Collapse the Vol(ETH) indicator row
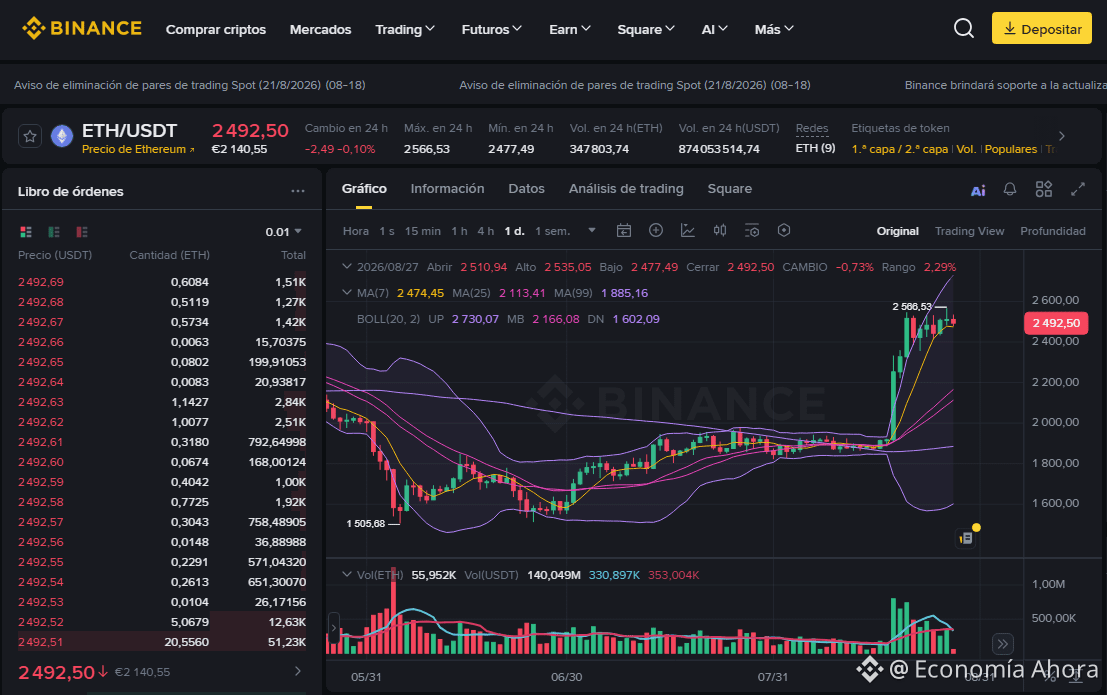This screenshot has width=1107, height=695. 347,574
